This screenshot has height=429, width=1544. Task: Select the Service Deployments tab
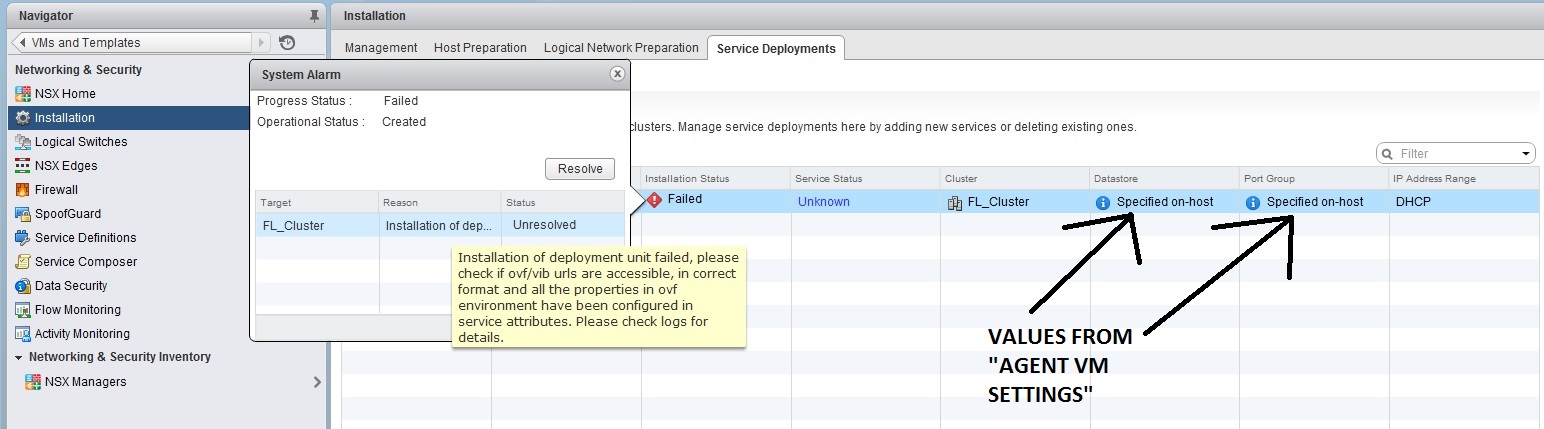pos(776,48)
